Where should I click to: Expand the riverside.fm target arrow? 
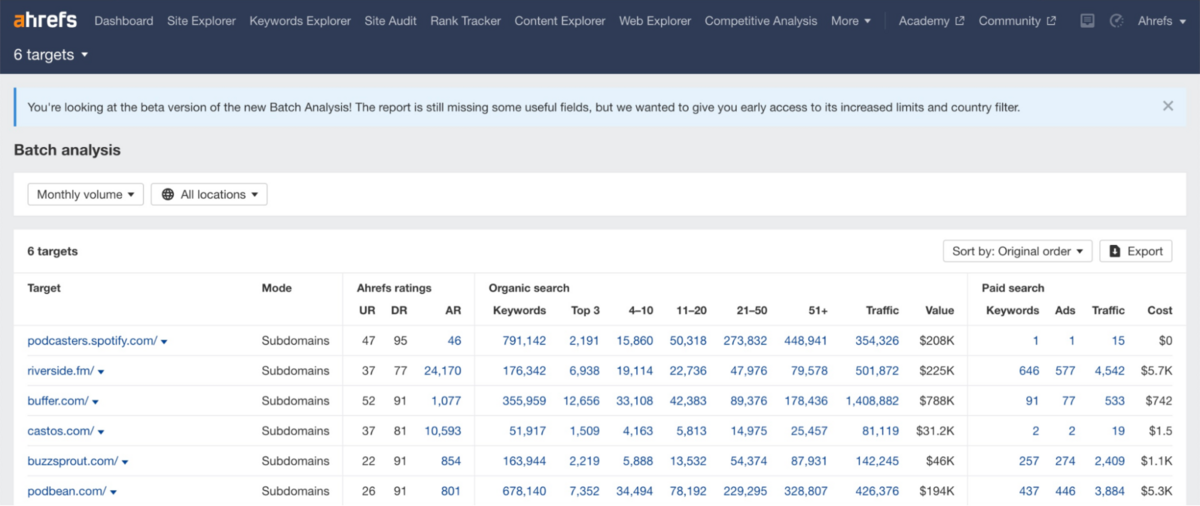click(x=101, y=372)
